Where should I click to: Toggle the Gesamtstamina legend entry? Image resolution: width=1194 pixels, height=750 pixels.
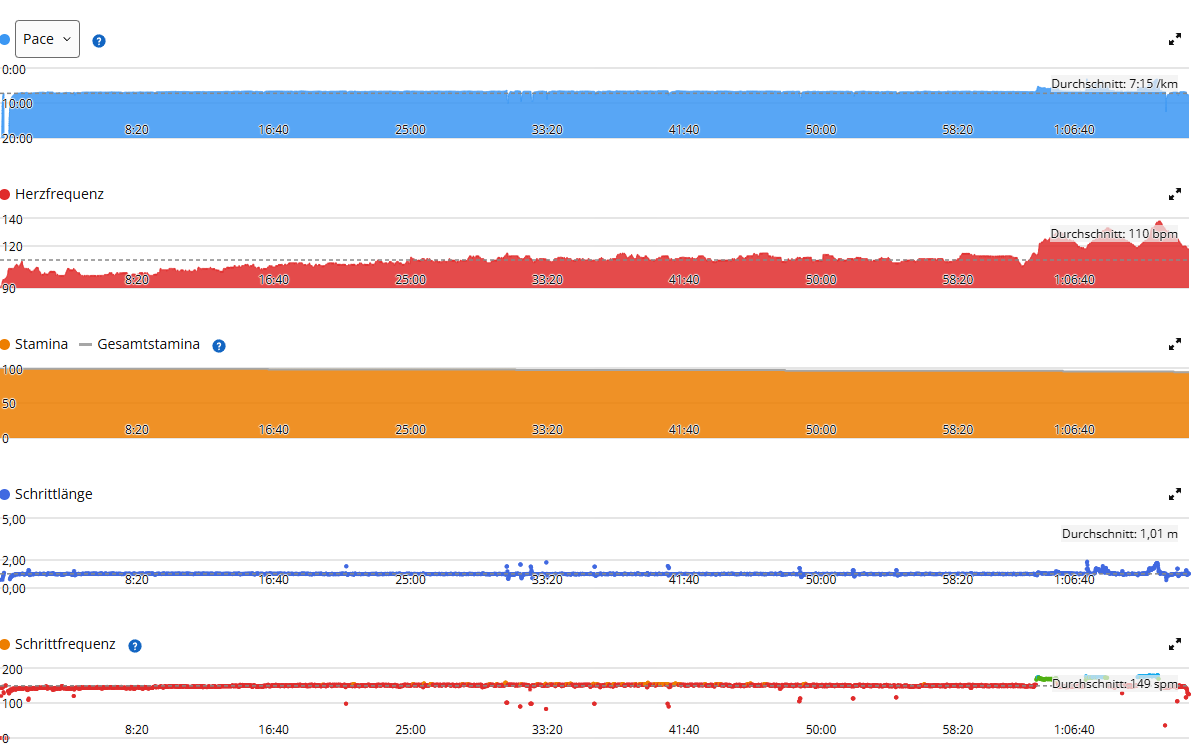coord(139,344)
